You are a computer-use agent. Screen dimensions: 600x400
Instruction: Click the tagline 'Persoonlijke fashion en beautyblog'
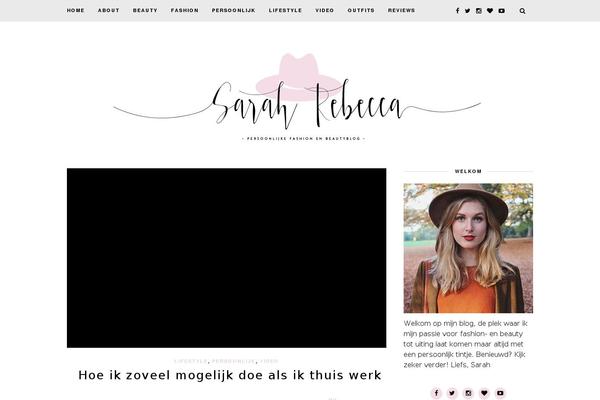304,139
